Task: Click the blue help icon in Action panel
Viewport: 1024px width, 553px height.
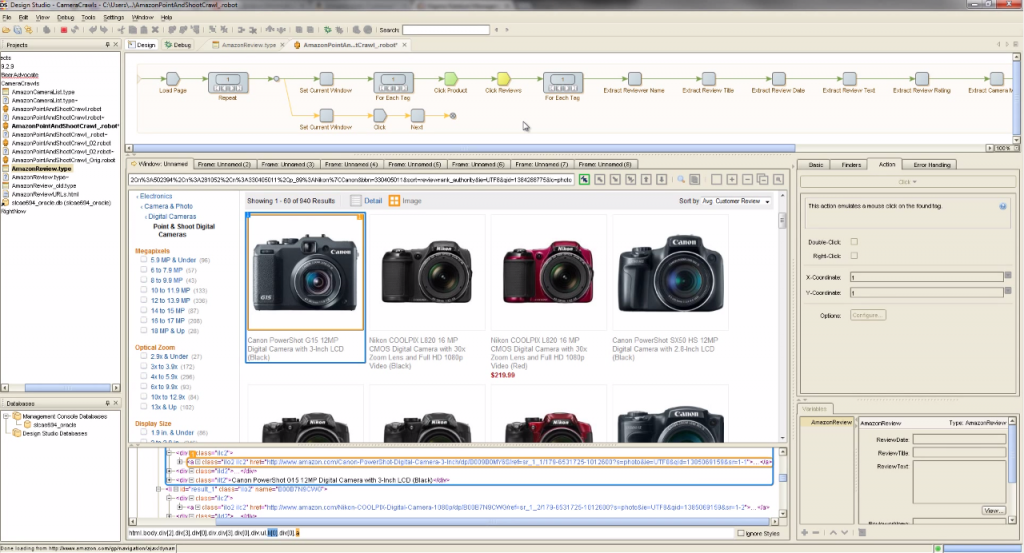Action: (1002, 206)
